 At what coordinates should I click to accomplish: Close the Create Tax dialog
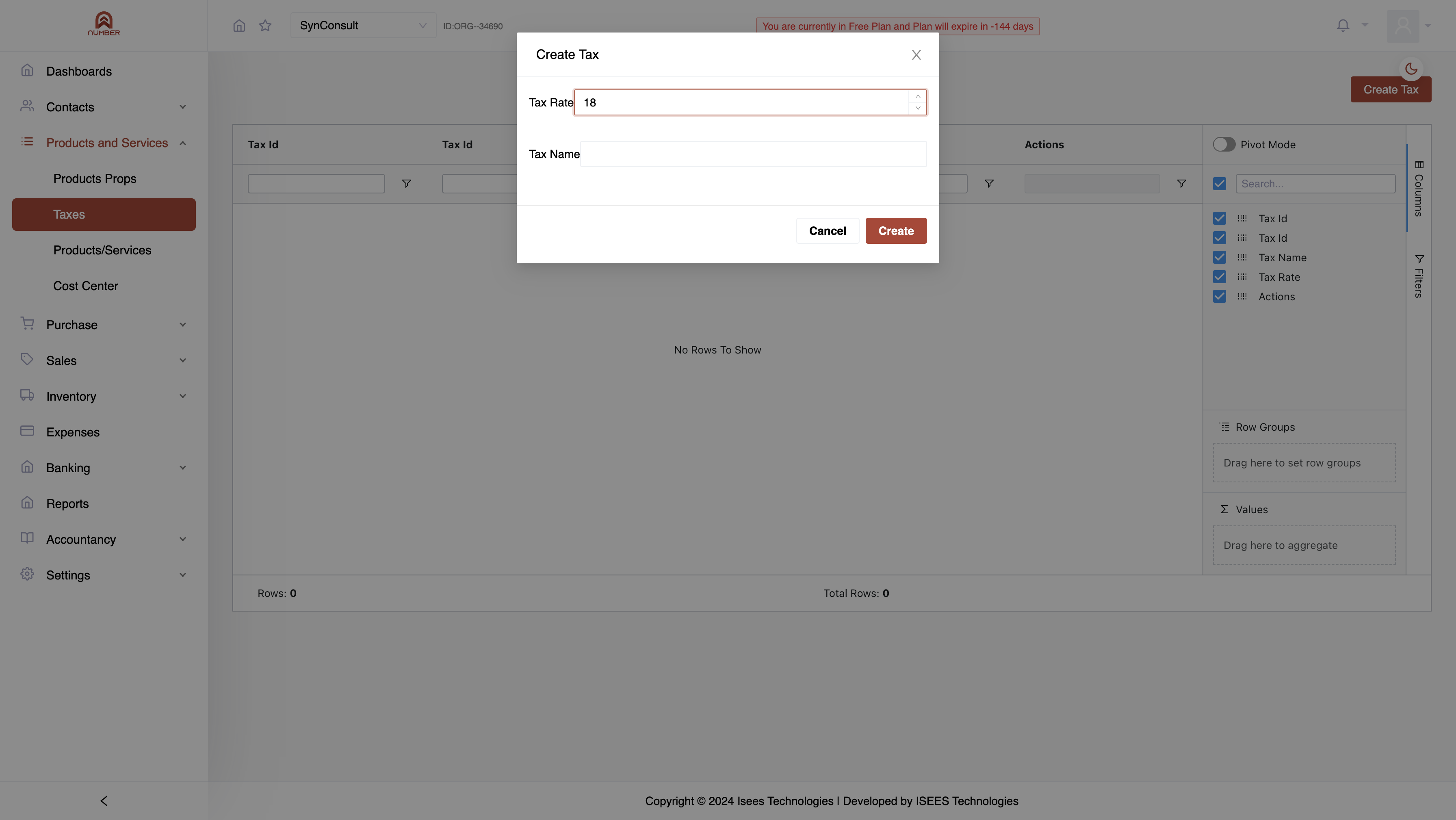click(916, 54)
